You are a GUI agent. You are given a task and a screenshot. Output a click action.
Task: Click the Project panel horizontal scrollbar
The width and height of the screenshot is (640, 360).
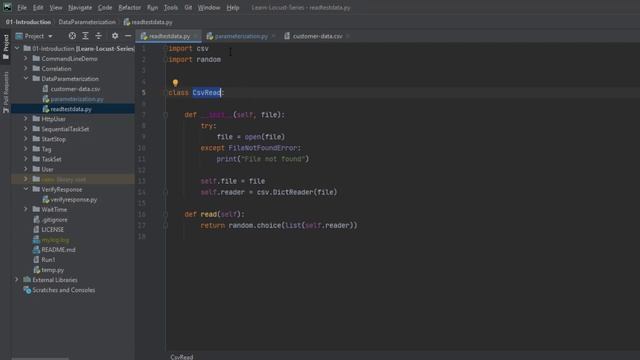40,359
